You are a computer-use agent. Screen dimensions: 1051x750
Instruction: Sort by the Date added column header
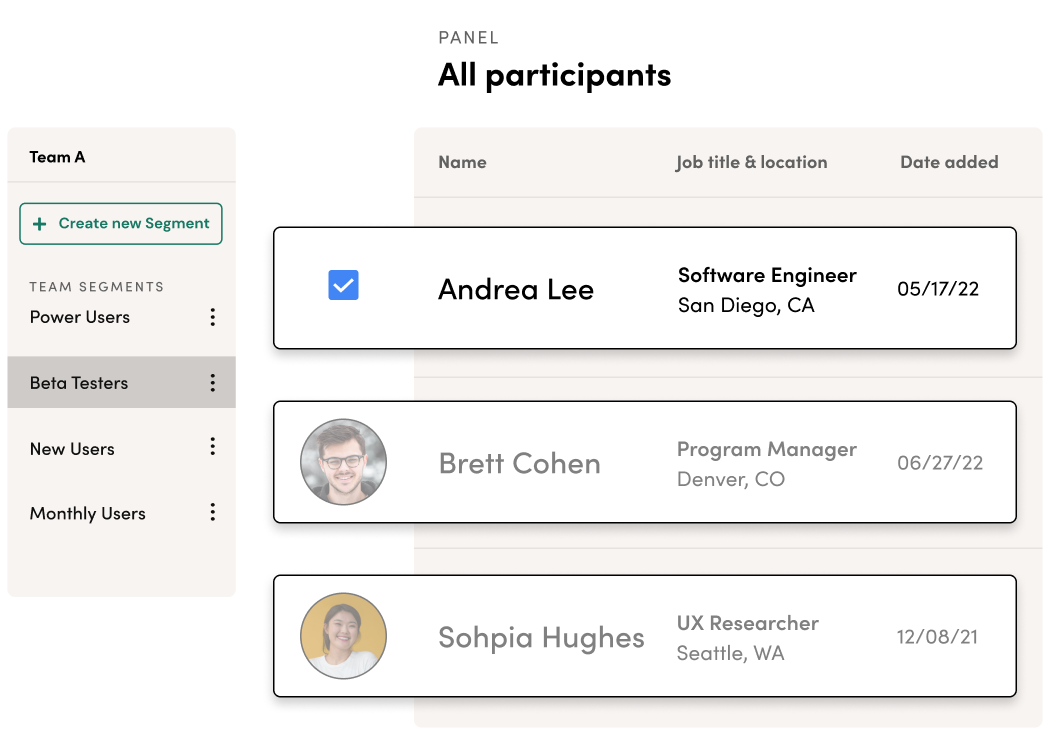(x=948, y=162)
